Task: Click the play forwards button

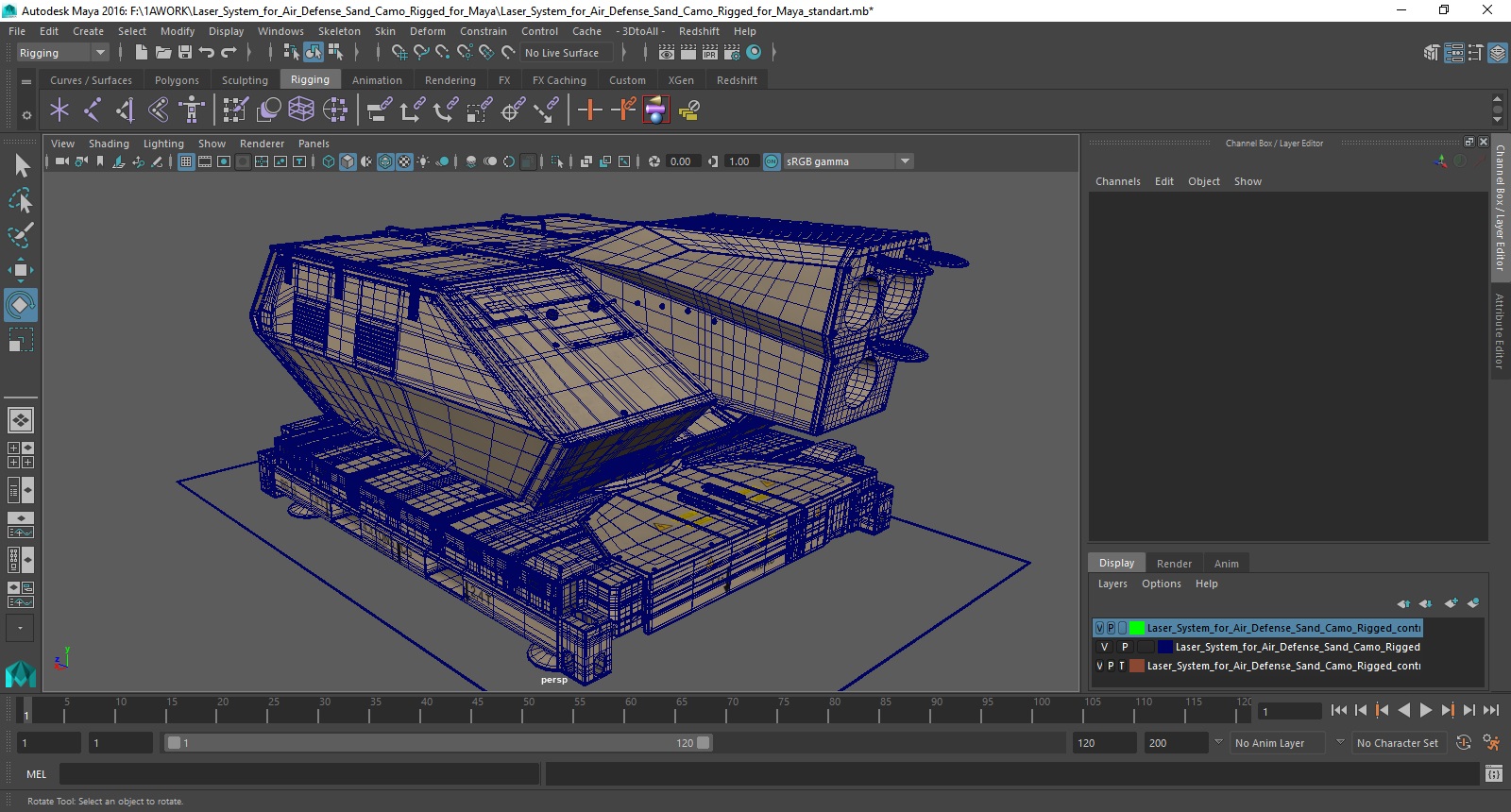Action: pyautogui.click(x=1426, y=710)
